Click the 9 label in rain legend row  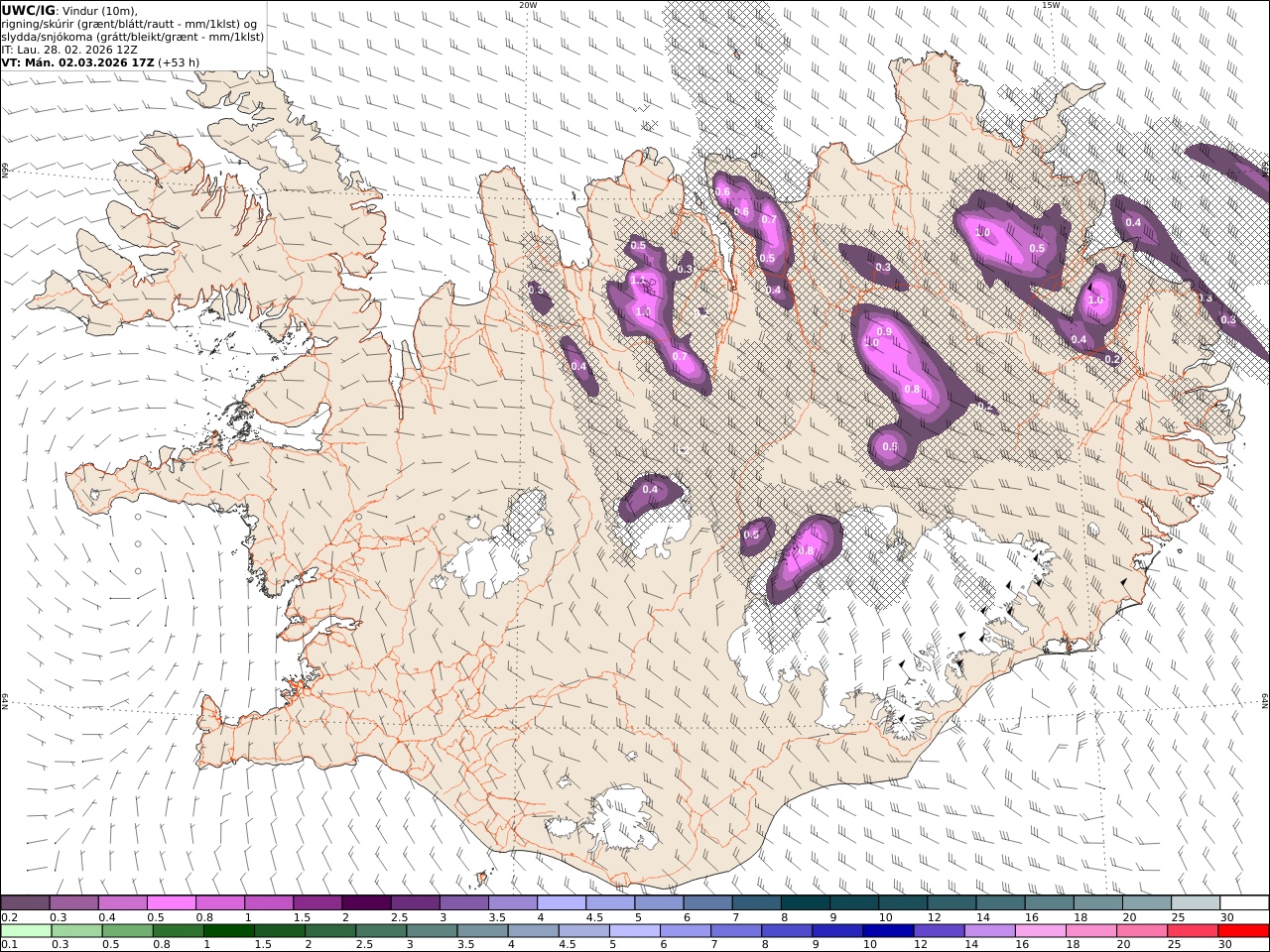[x=816, y=945]
